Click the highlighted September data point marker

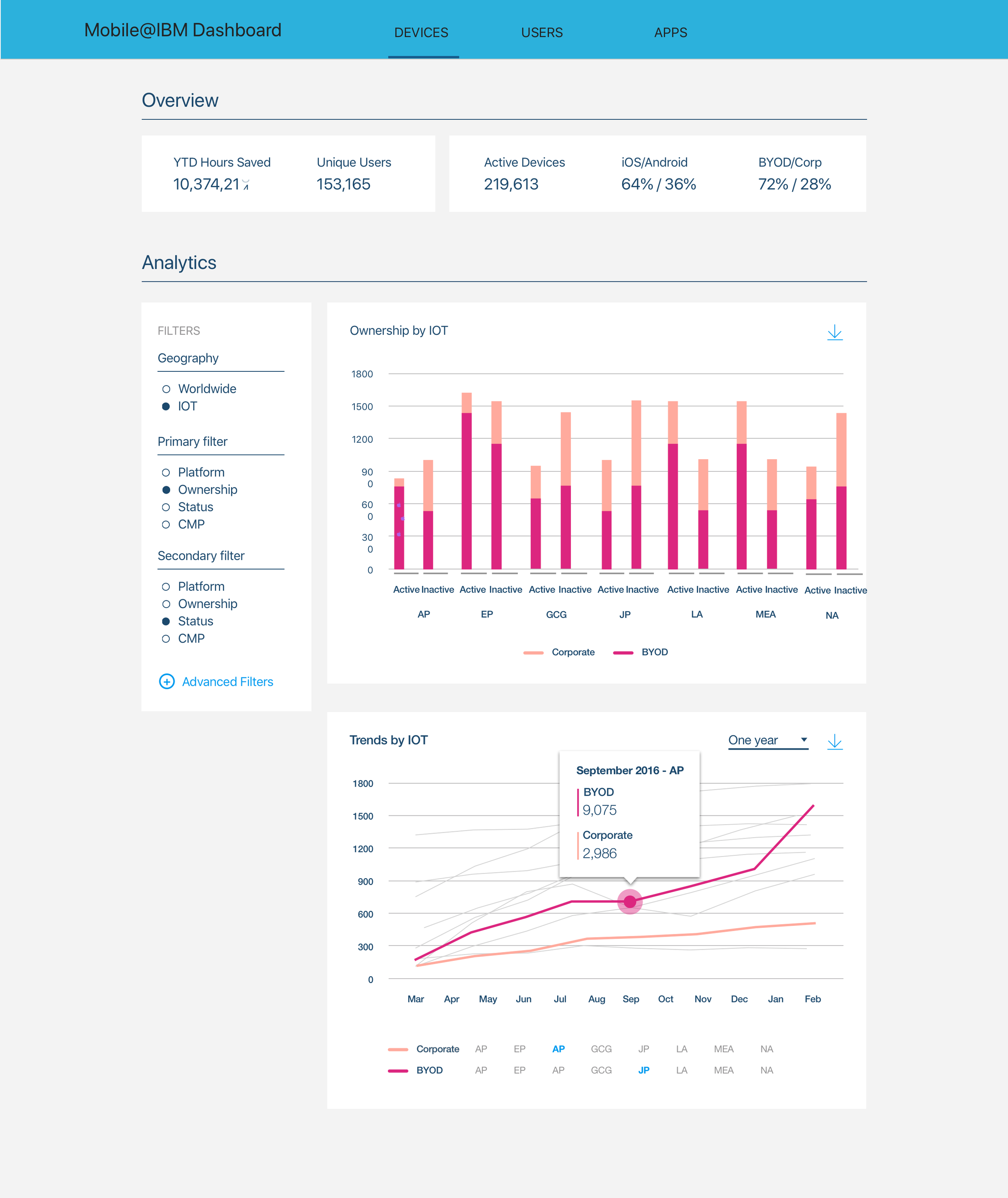tap(630, 901)
